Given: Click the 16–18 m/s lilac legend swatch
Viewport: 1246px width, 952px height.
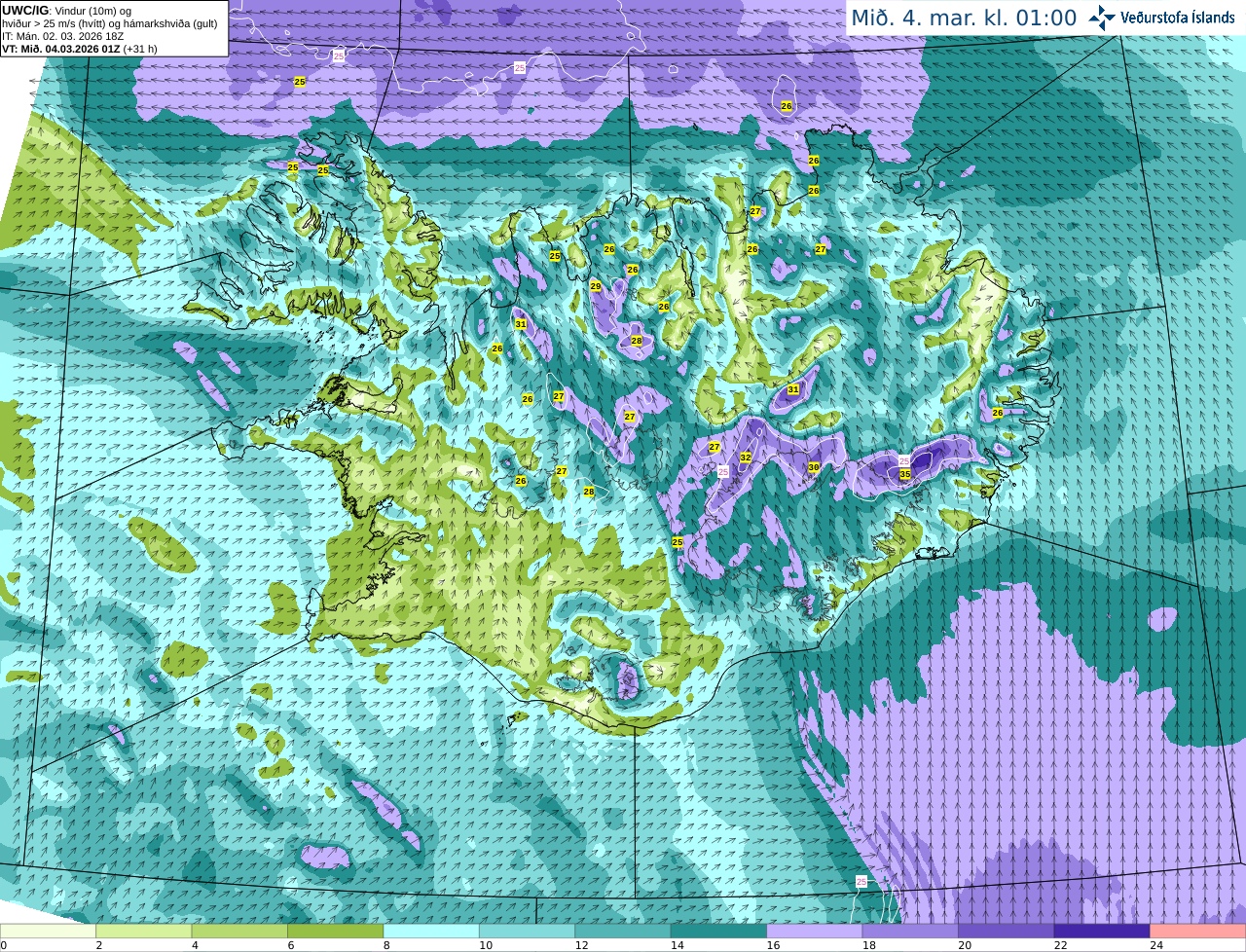Looking at the screenshot, I should [814, 932].
